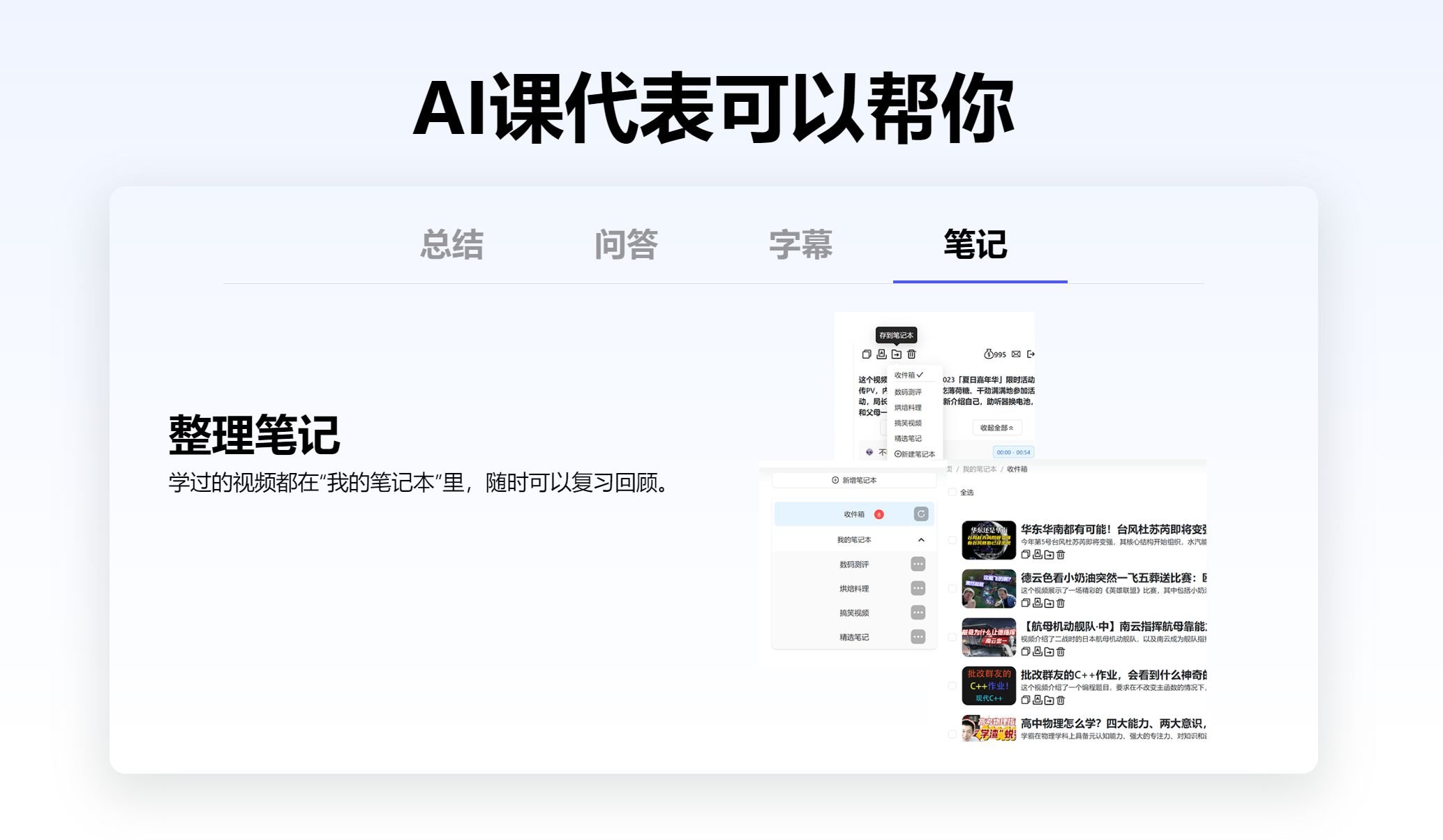Image resolution: width=1443 pixels, height=840 pixels.
Task: Open the more options icon beside 数码测评
Action: coord(918,565)
